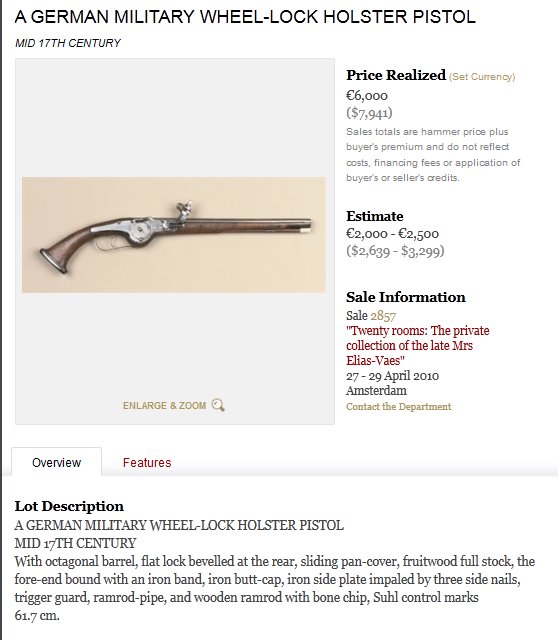Open the Set Currency option
Image resolution: width=558 pixels, height=640 pixels.
(x=482, y=77)
